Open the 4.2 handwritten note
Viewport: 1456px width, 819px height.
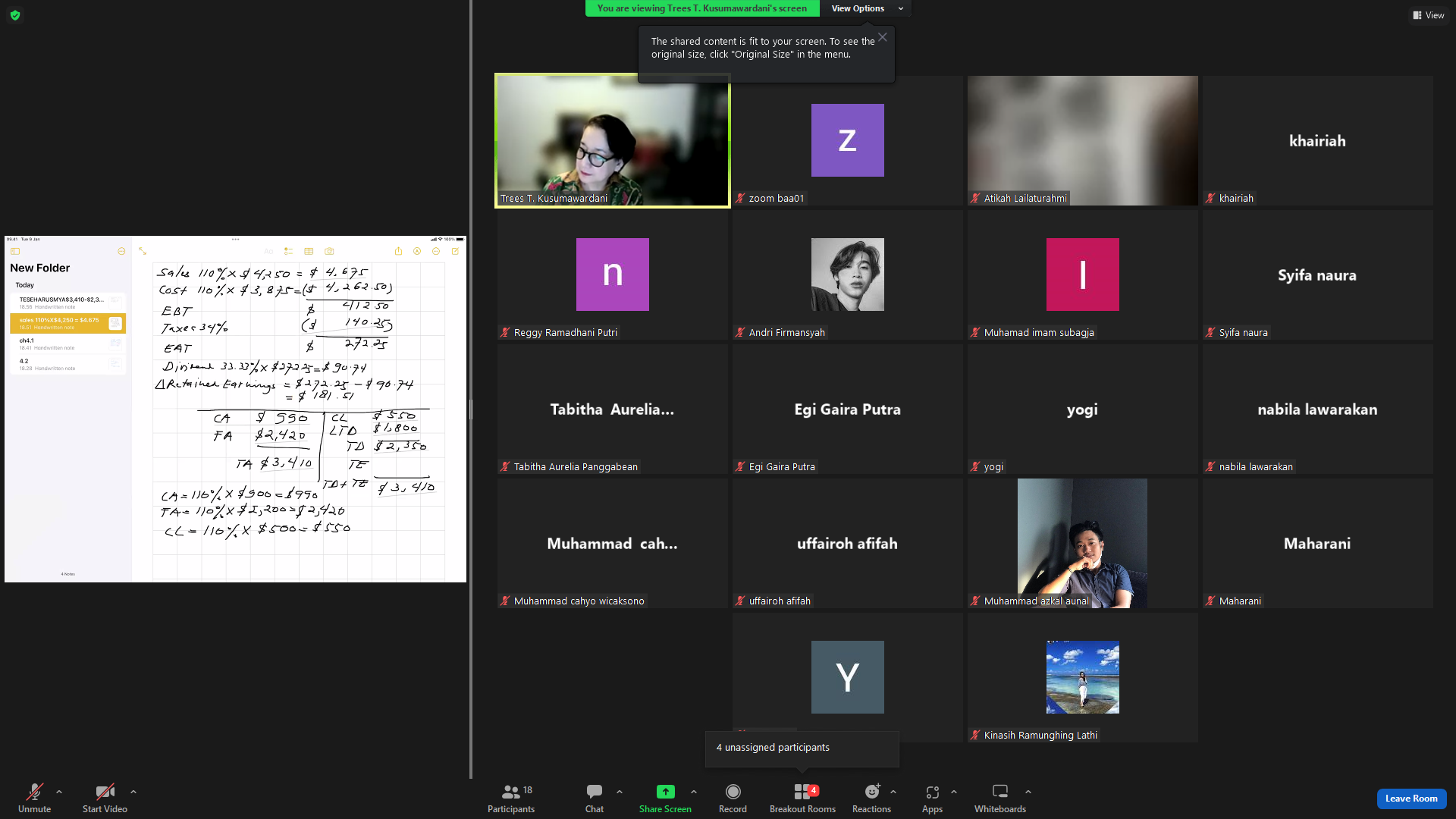tap(68, 364)
